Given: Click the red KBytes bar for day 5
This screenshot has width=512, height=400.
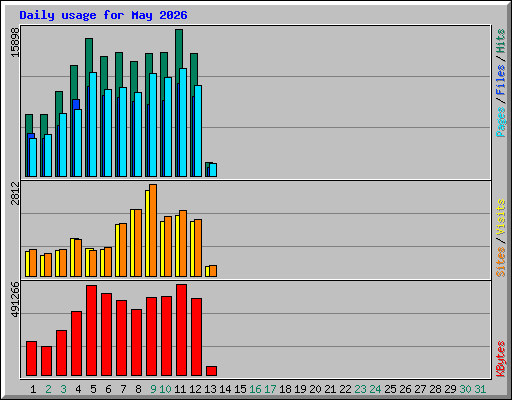Looking at the screenshot, I should [x=91, y=330].
